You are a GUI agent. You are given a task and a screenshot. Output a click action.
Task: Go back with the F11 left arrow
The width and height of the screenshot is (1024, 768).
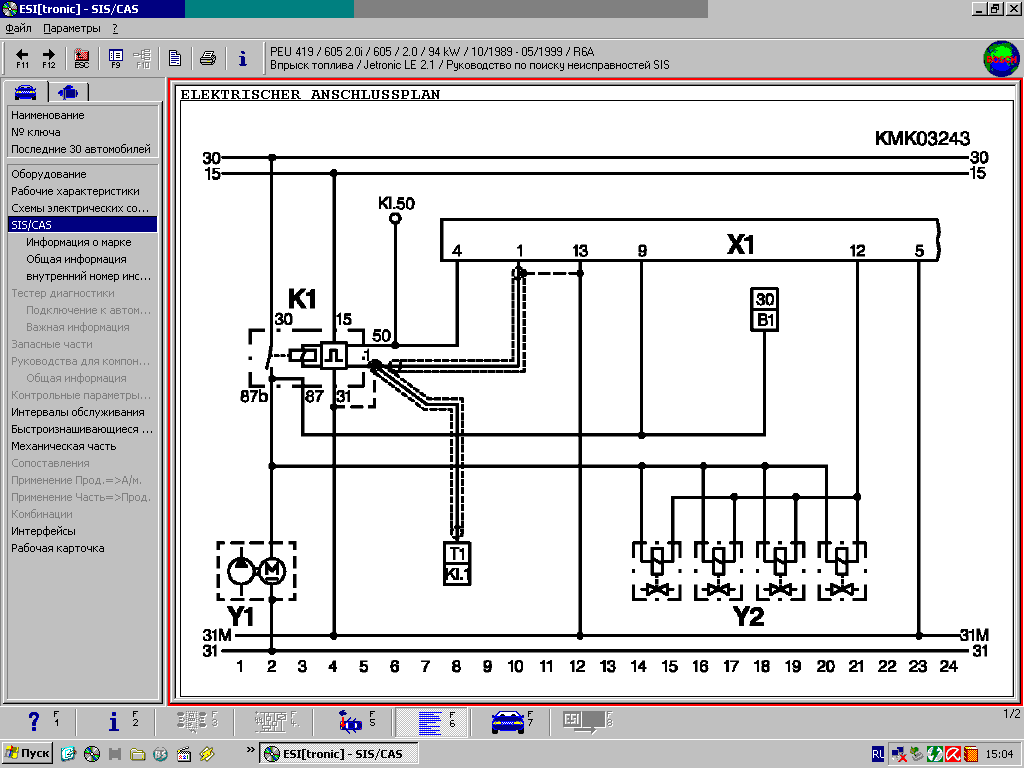coord(22,57)
